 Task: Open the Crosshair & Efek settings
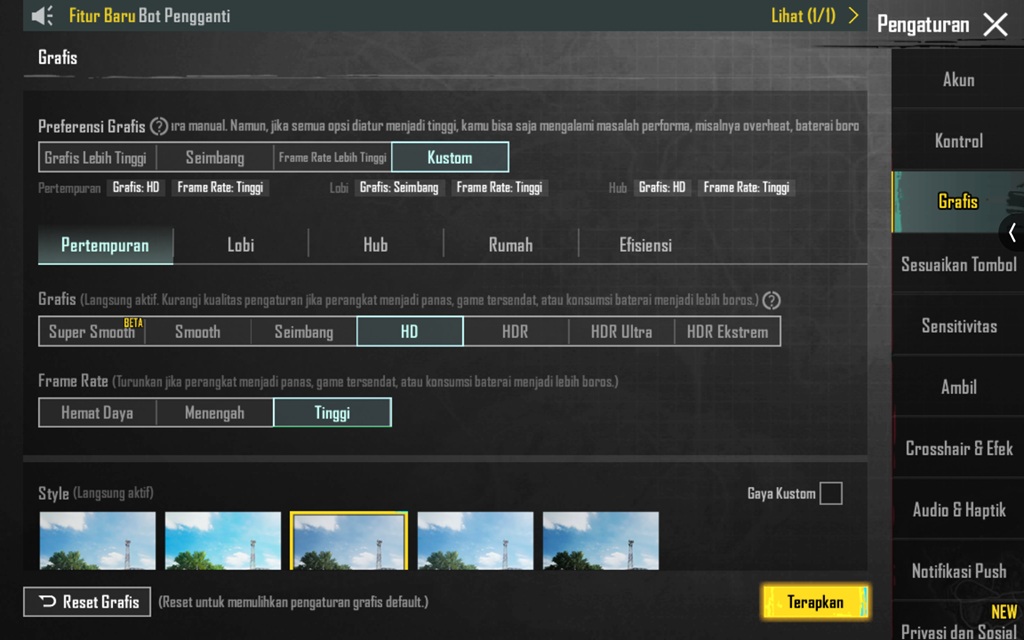click(958, 449)
